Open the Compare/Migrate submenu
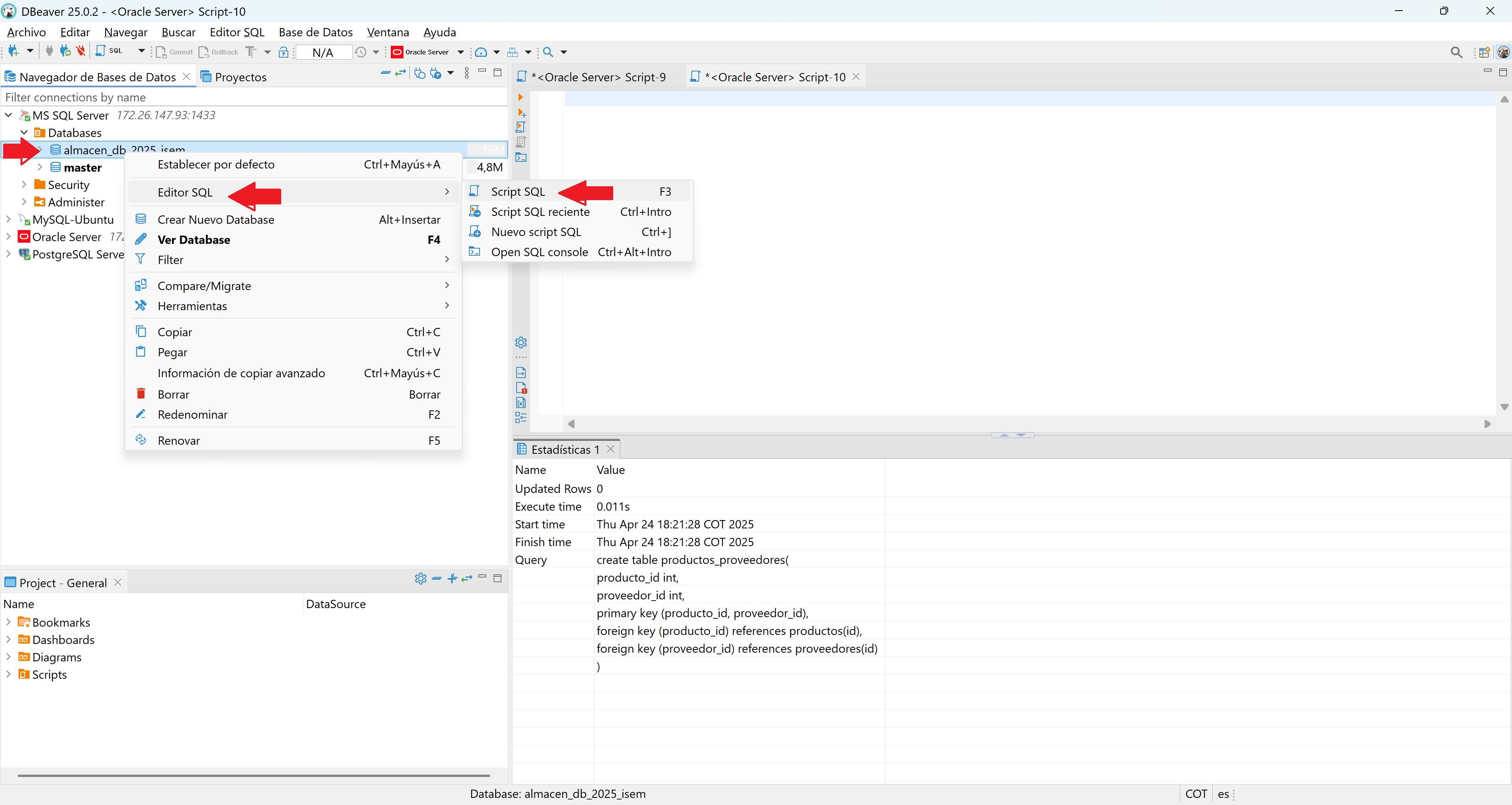 click(x=293, y=286)
